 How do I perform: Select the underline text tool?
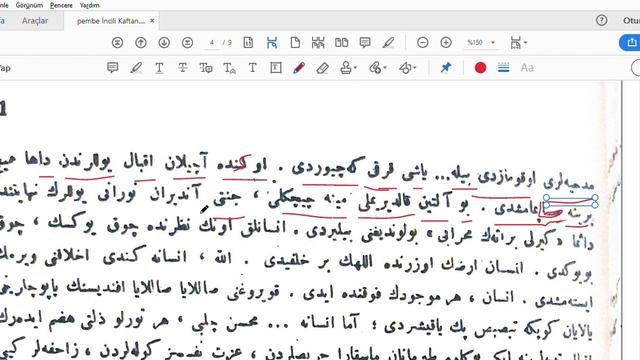(x=159, y=68)
